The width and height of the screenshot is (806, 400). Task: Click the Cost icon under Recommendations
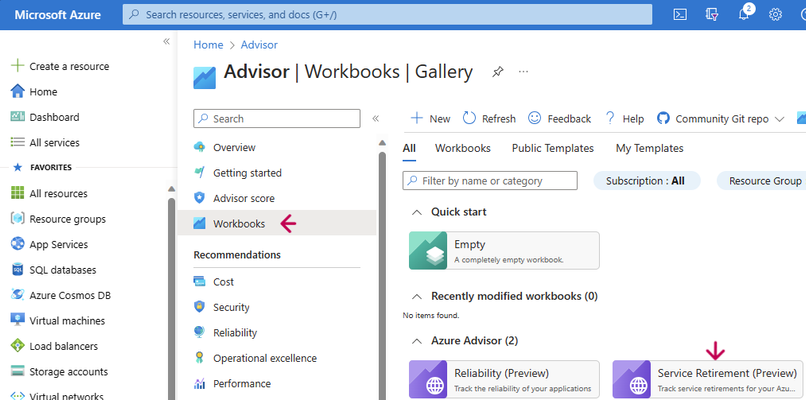click(x=199, y=281)
